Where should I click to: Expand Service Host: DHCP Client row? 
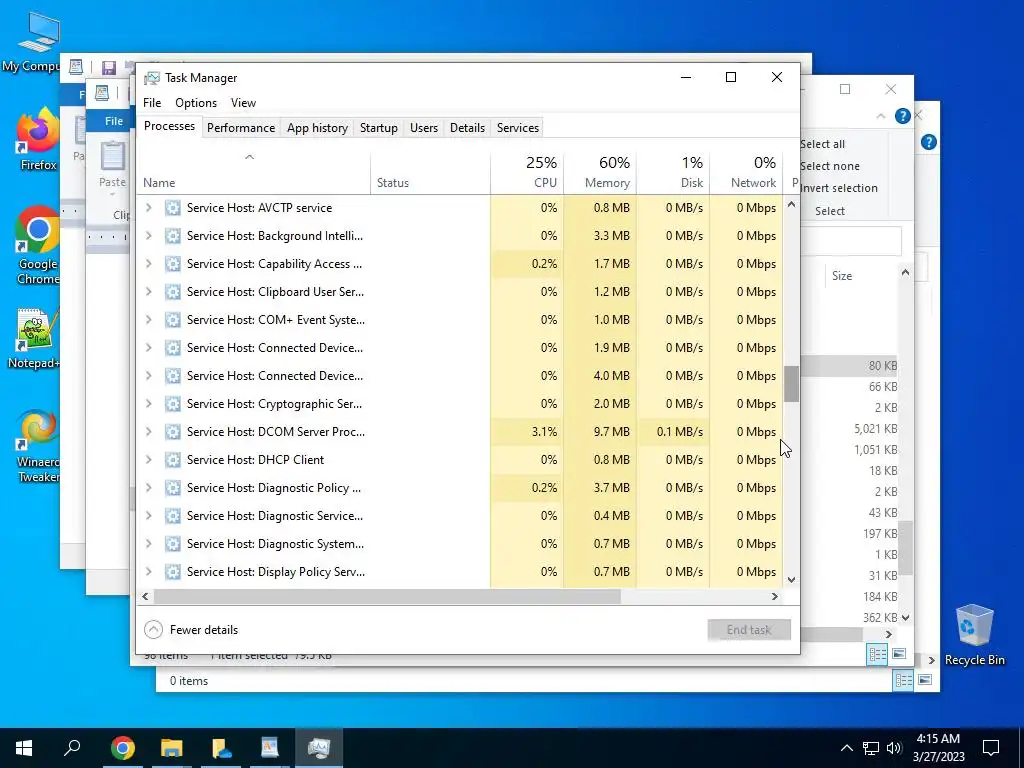(149, 460)
